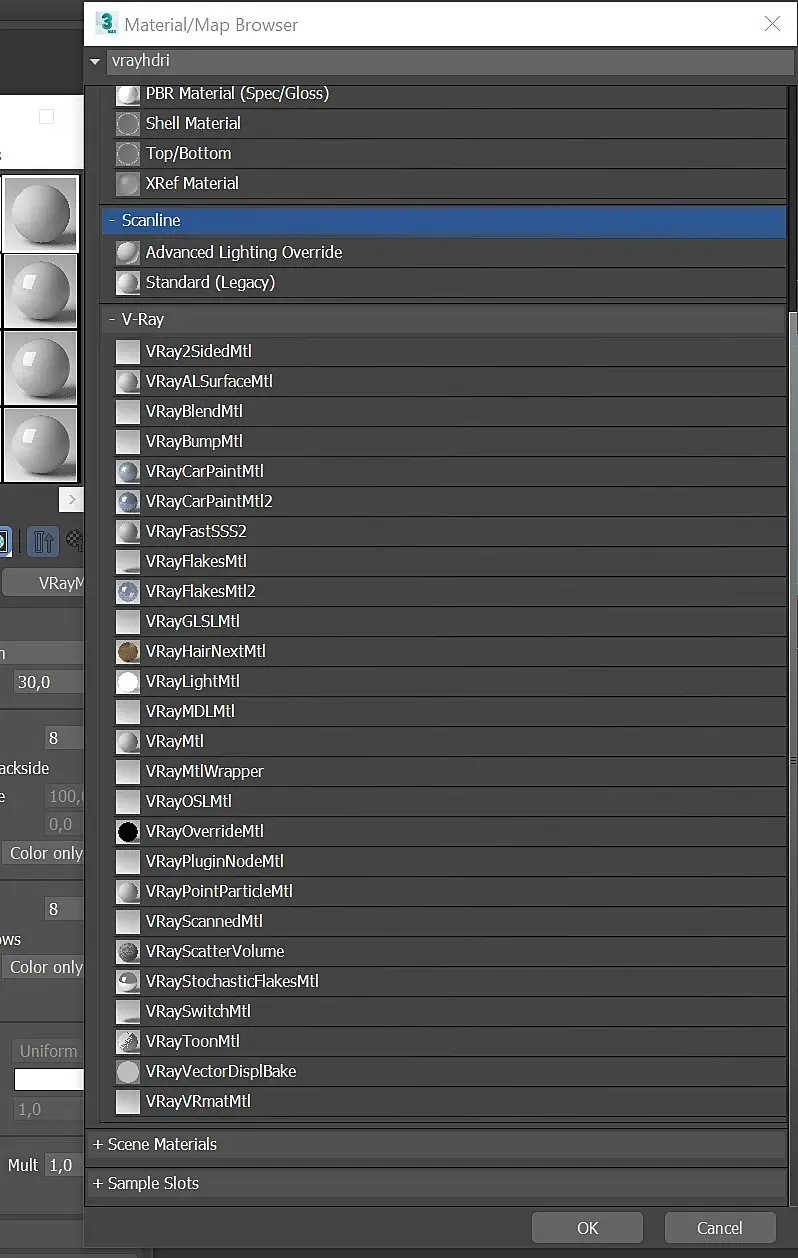Collapse the V-Ray category
Screen dimensions: 798x1258
[112, 319]
